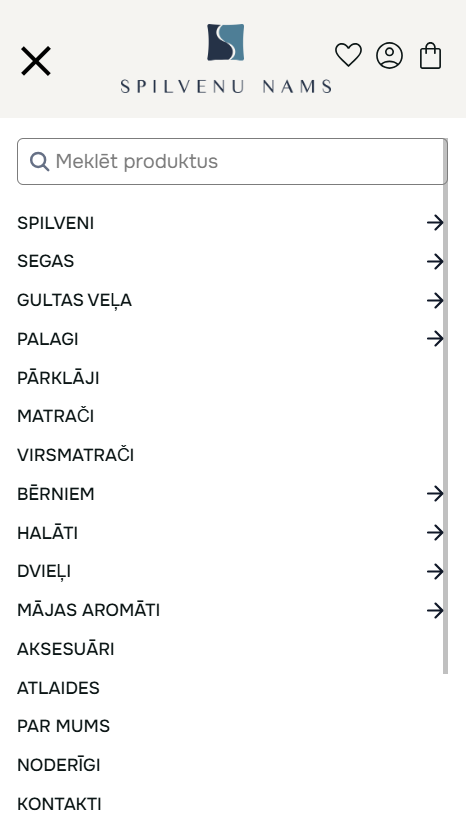Open the PĀRKLĀJI category
Screen dimensions: 466x830
[x=58, y=378]
